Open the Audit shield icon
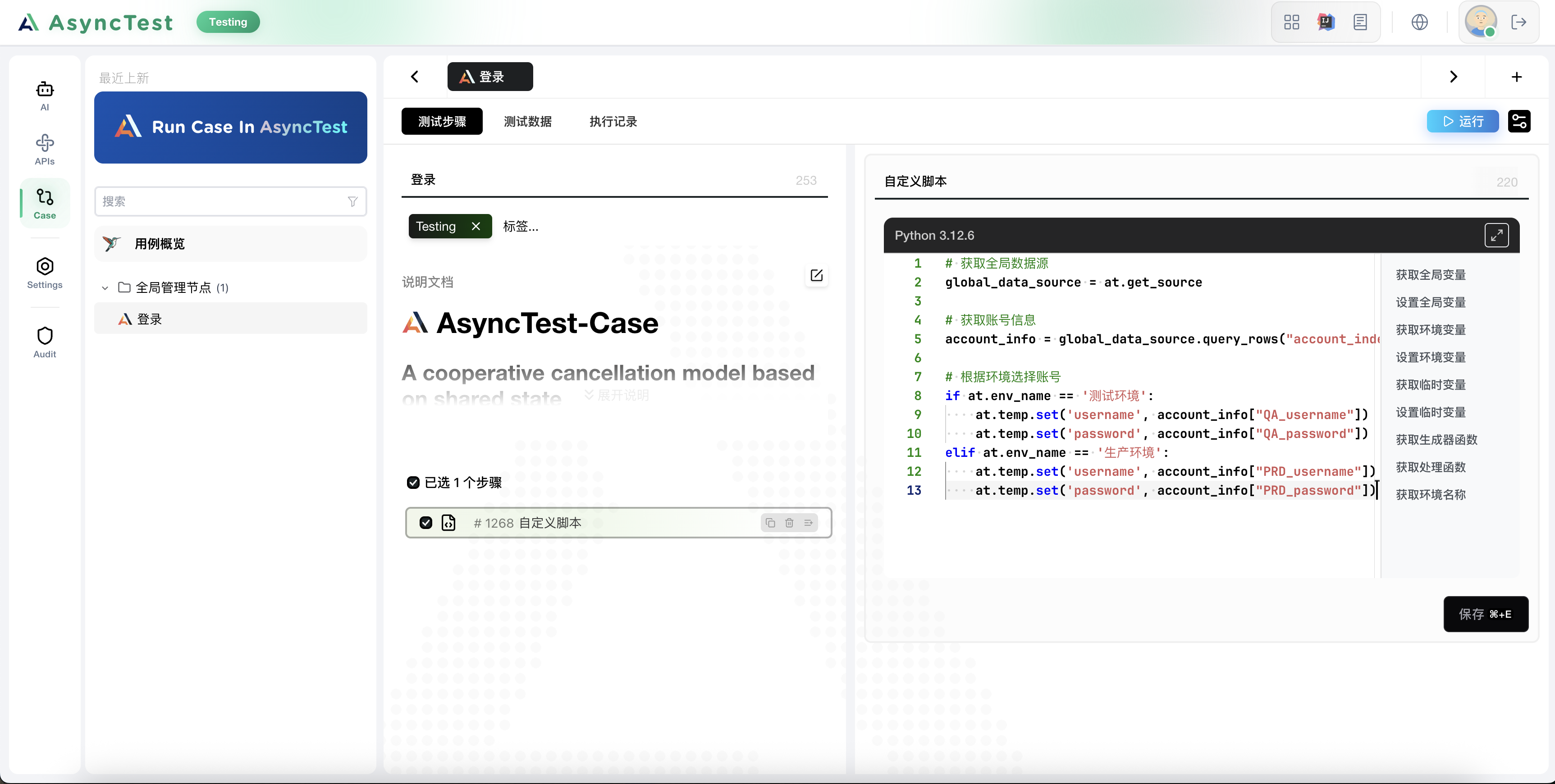1555x784 pixels. 45,342
